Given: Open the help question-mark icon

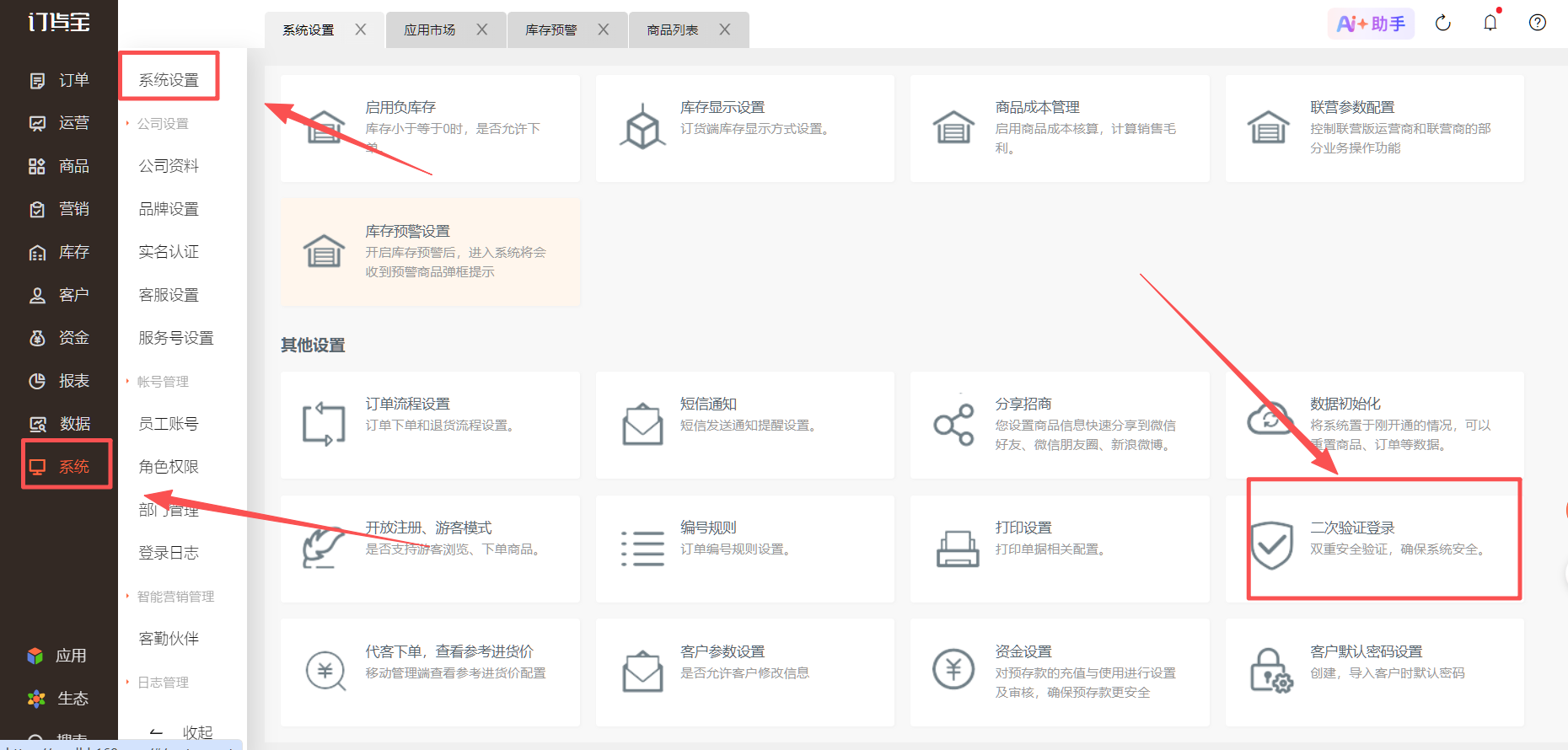Looking at the screenshot, I should [x=1538, y=23].
